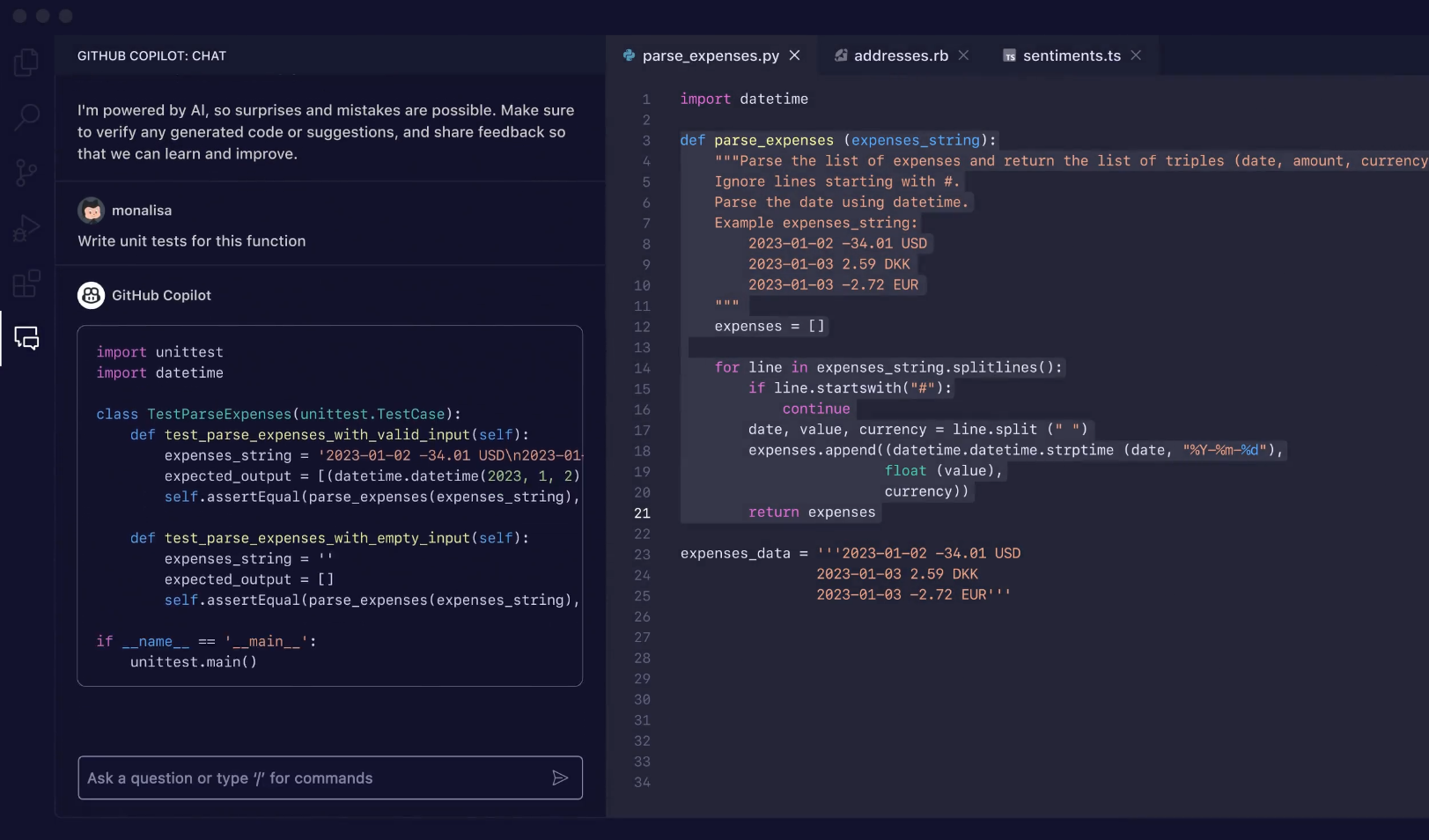Click 'Example expenses_string:' docstring line

pyautogui.click(x=815, y=223)
